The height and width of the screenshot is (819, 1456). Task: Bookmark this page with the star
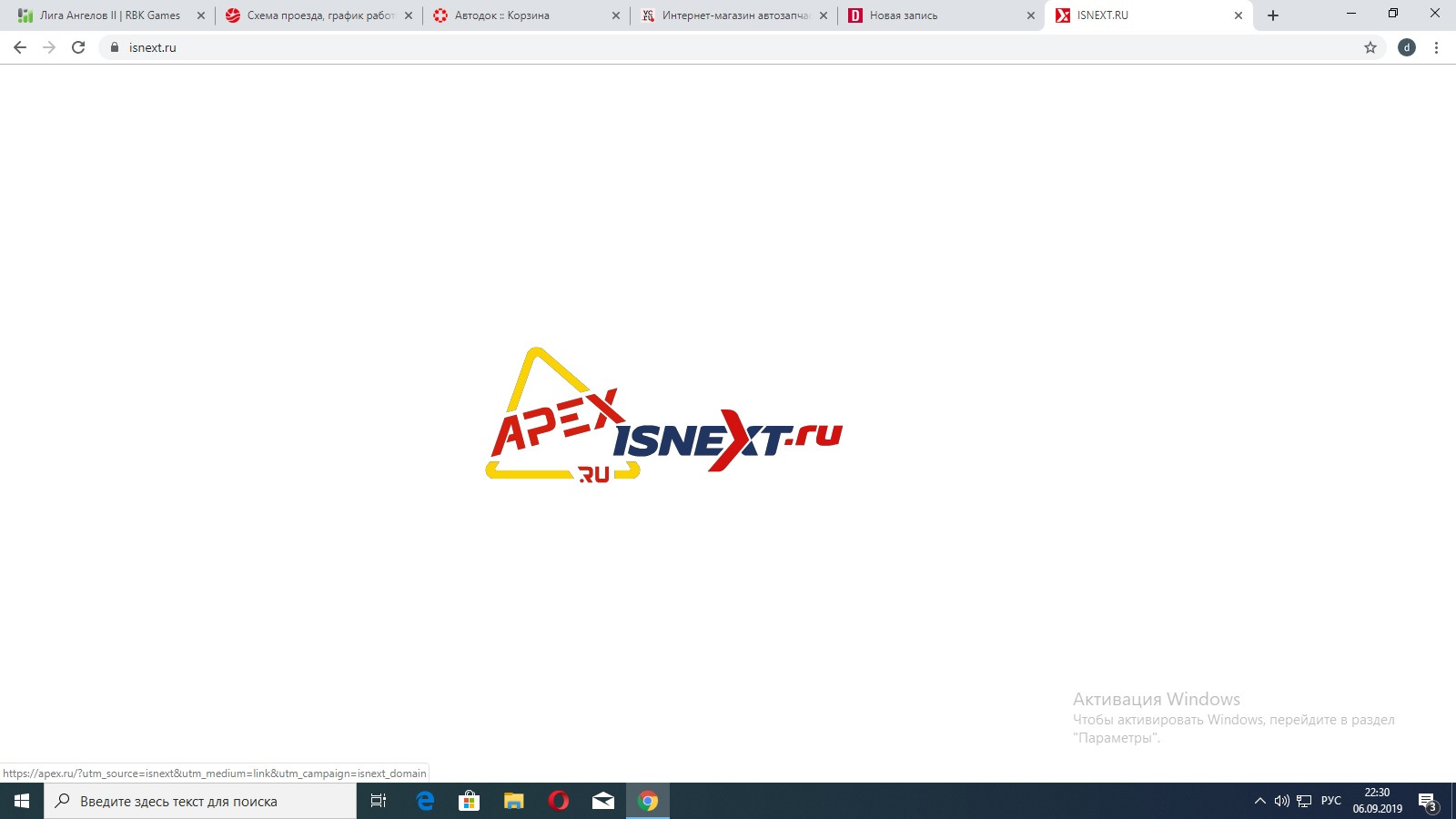[x=1370, y=47]
